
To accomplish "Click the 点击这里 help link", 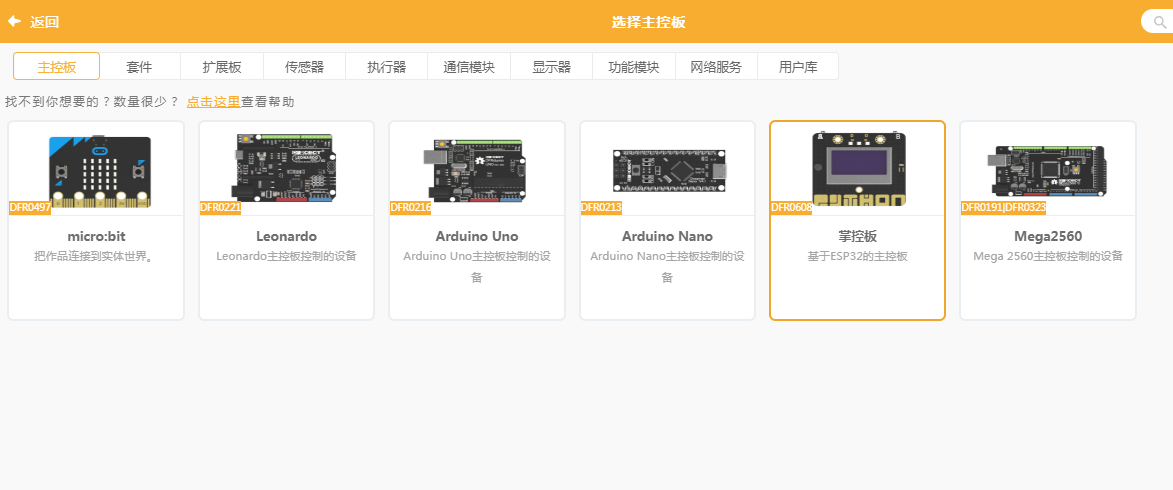I will coord(213,102).
